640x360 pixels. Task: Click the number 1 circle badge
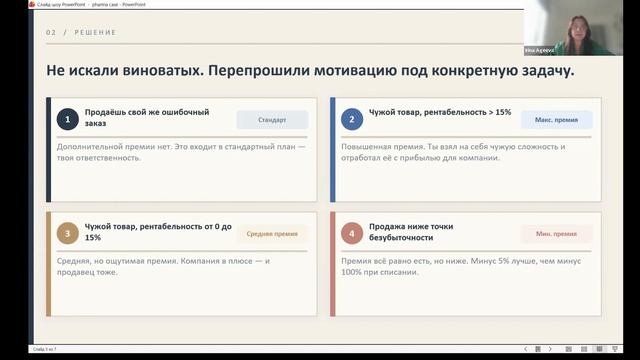coord(68,119)
